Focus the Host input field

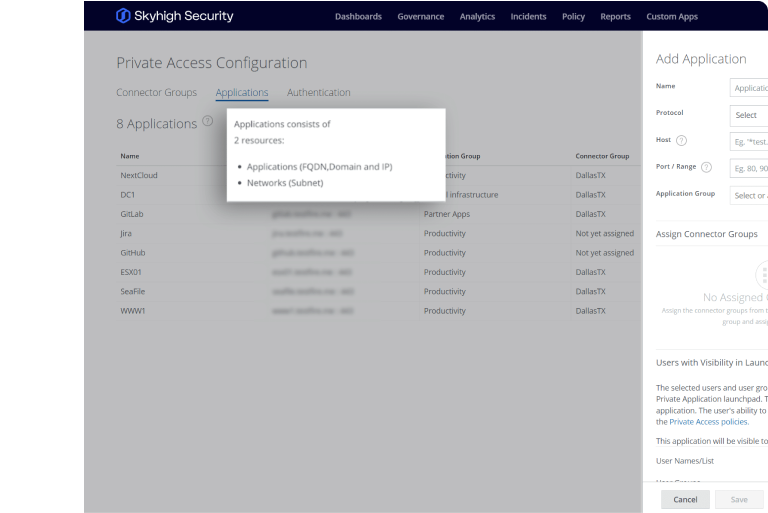pos(748,142)
